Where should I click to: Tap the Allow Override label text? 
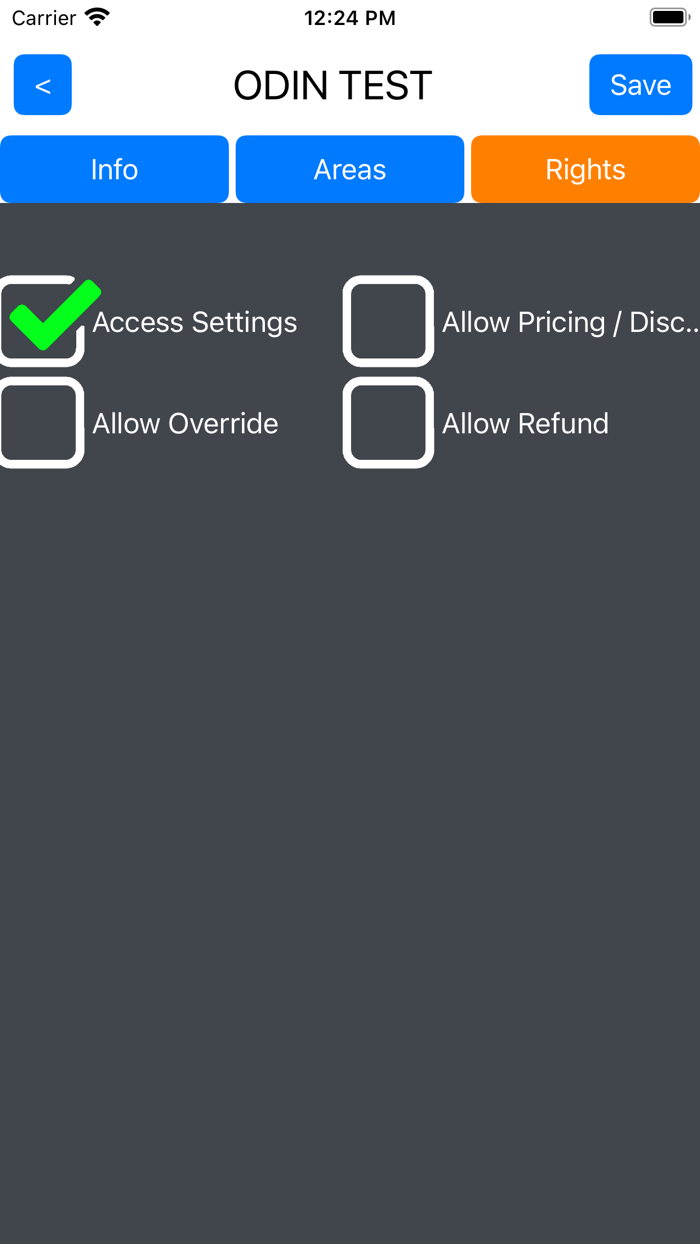[184, 423]
